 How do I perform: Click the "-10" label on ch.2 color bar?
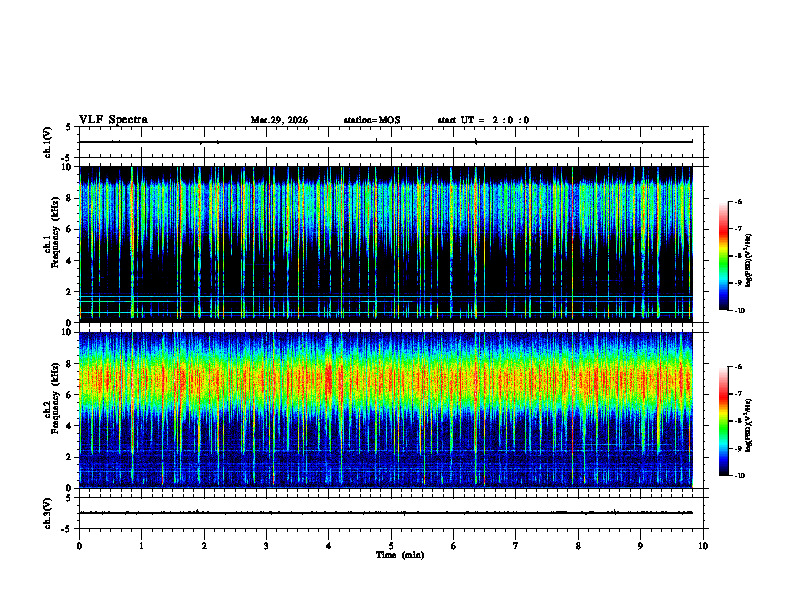pos(739,476)
